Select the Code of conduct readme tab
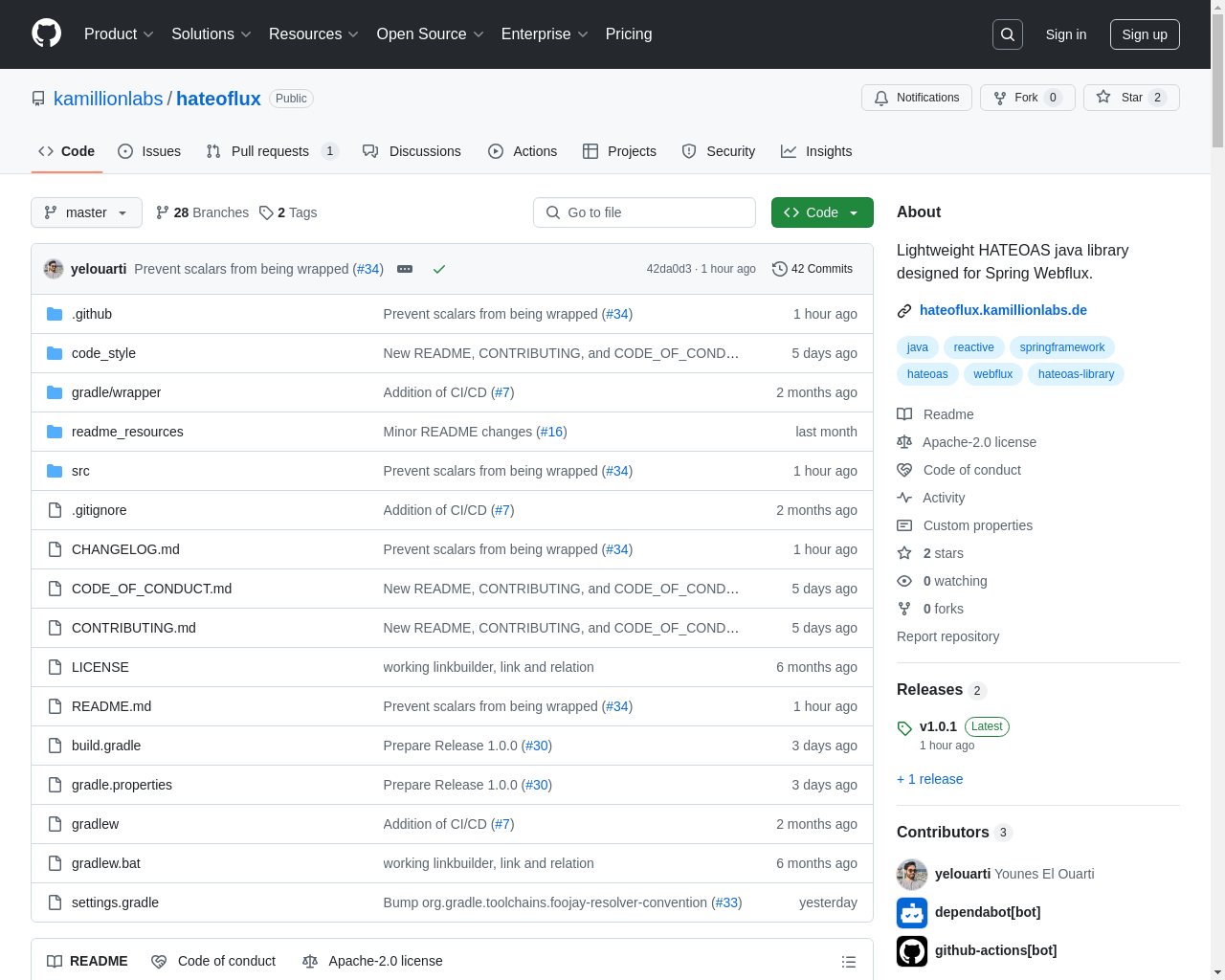 click(213, 961)
